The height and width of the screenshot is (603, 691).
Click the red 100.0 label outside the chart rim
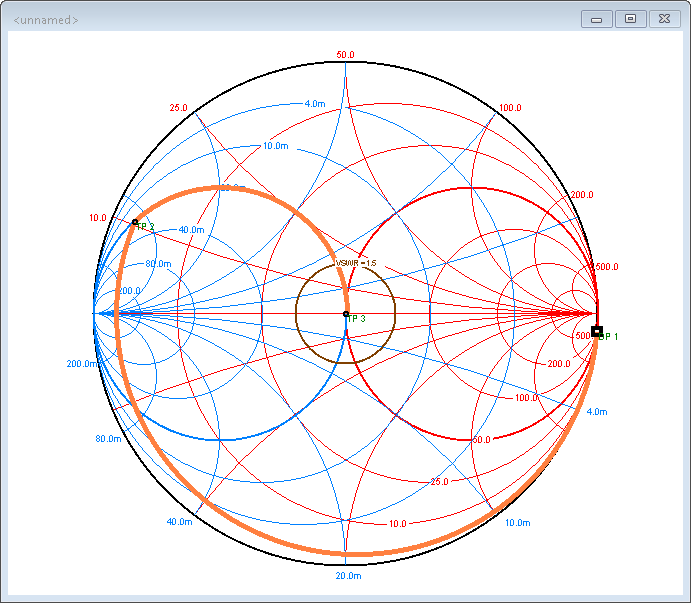(x=510, y=108)
